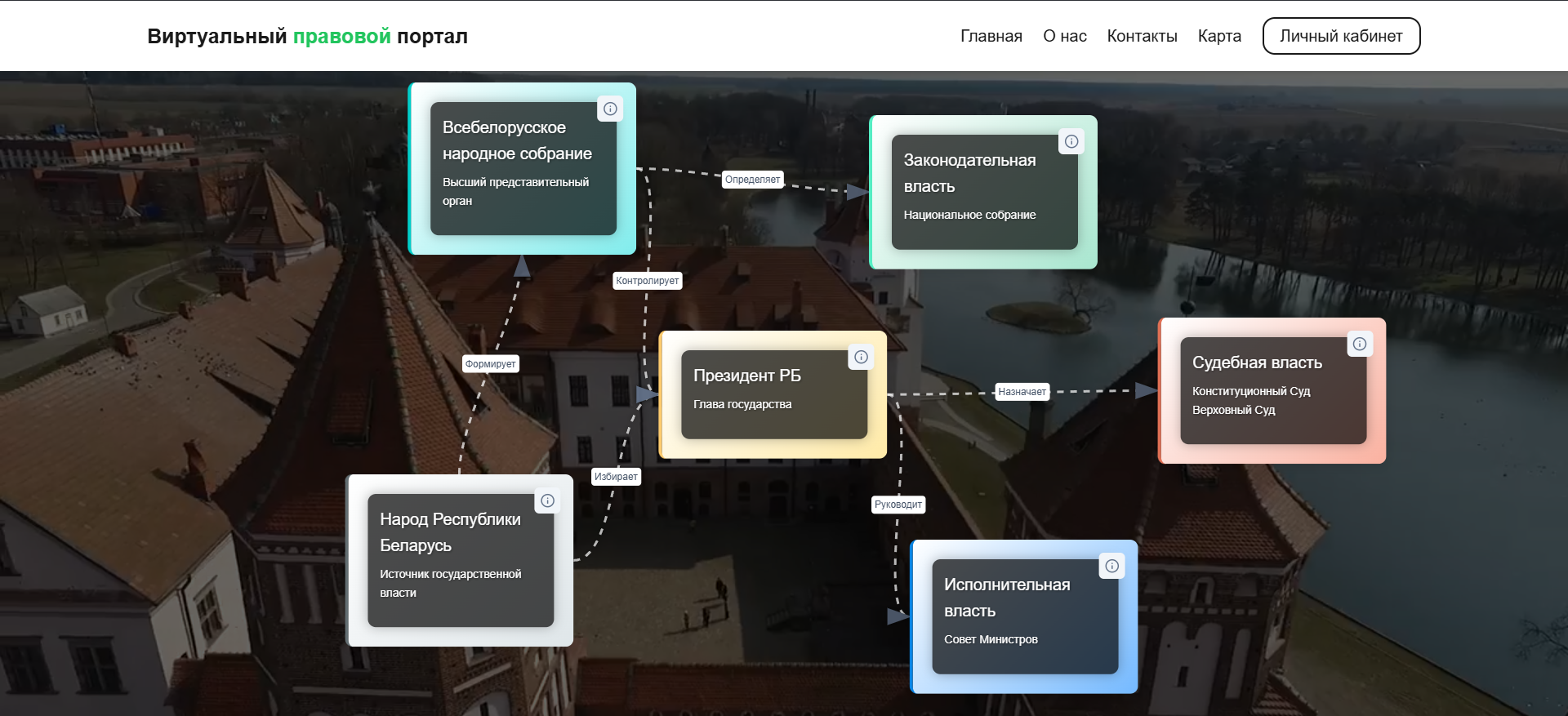1568x716 pixels.
Task: Click the Личный кабинет button
Action: pyautogui.click(x=1341, y=36)
